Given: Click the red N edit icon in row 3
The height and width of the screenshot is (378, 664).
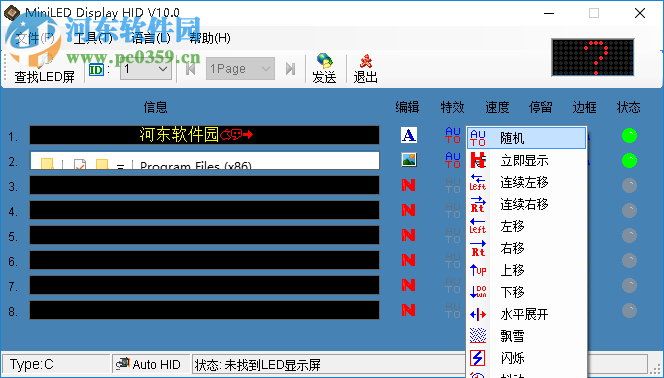Looking at the screenshot, I should pyautogui.click(x=408, y=185).
